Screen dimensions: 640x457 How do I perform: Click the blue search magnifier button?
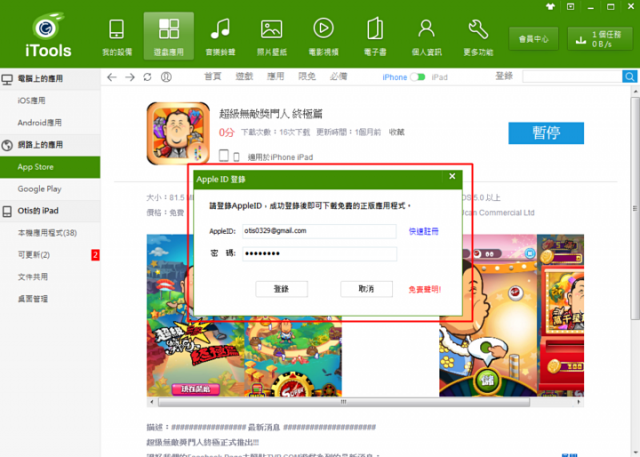[629, 76]
